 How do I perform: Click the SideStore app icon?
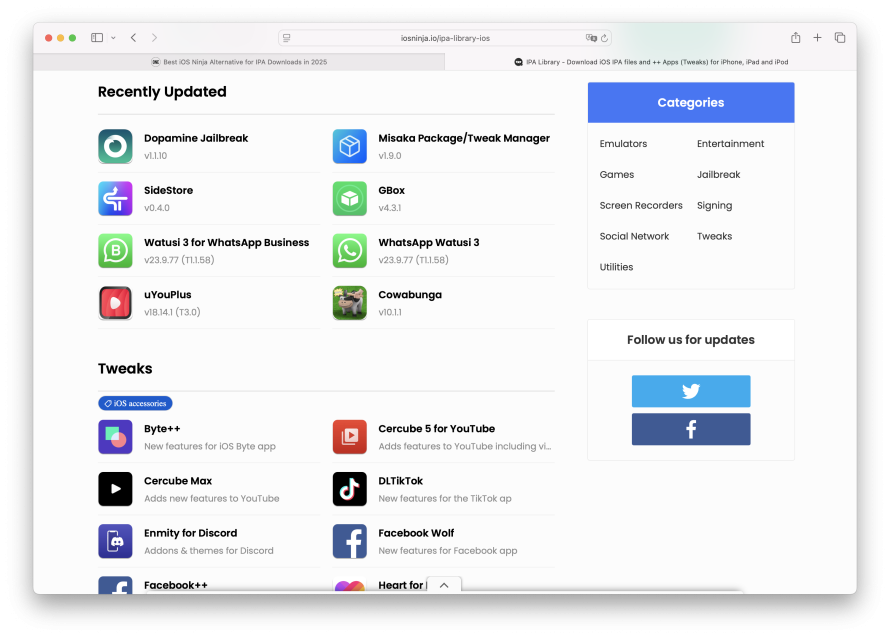coord(115,199)
